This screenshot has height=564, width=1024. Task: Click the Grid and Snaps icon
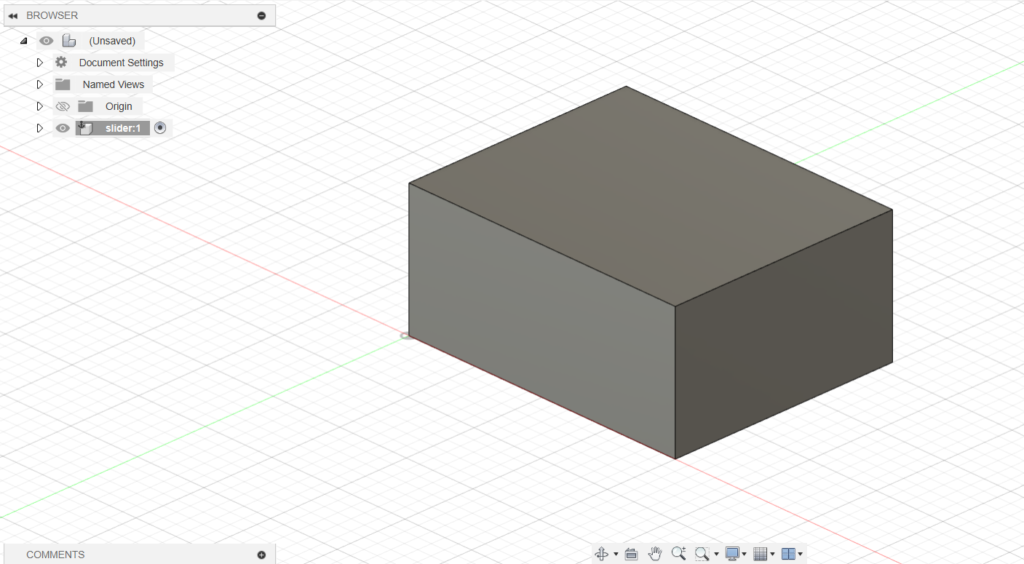tap(760, 554)
